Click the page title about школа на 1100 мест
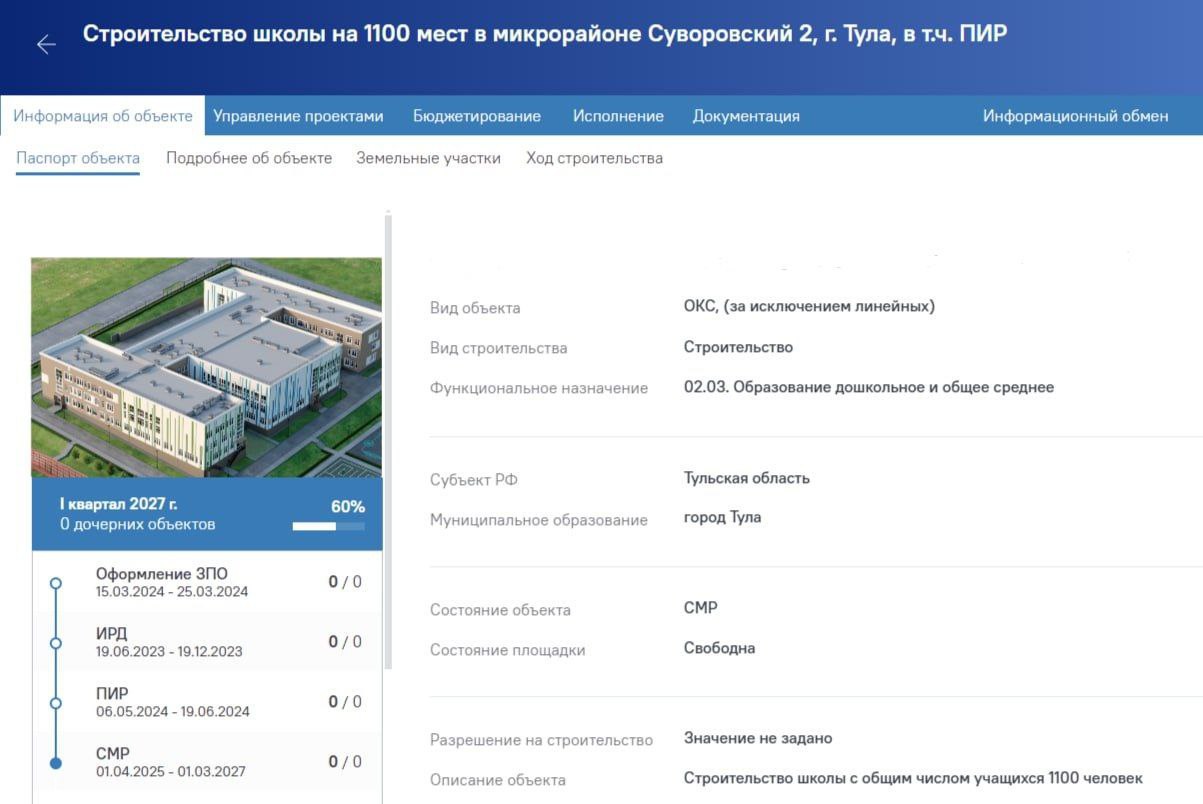The width and height of the screenshot is (1203, 804). [545, 34]
